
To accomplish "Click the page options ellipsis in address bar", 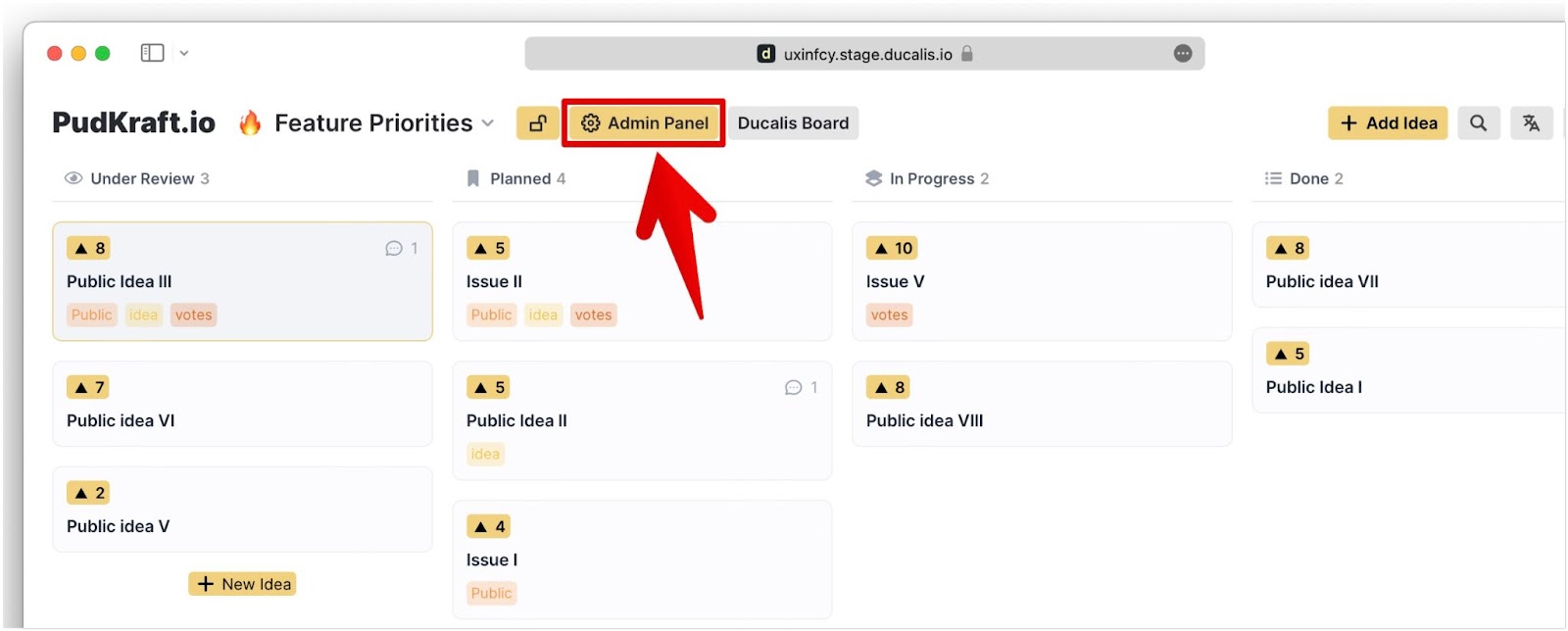I will coord(1183,54).
